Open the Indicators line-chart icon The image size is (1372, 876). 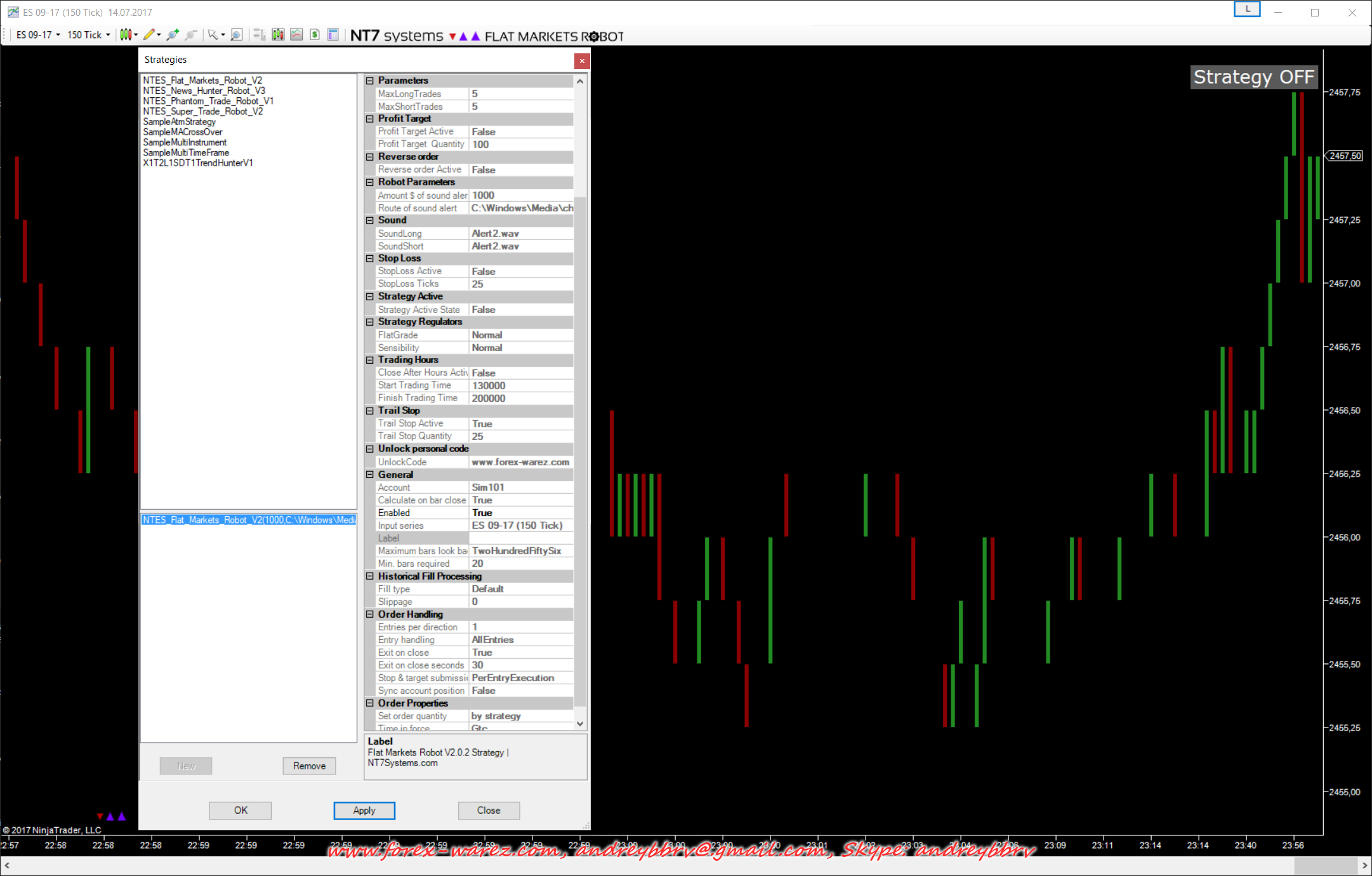pyautogui.click(x=296, y=35)
